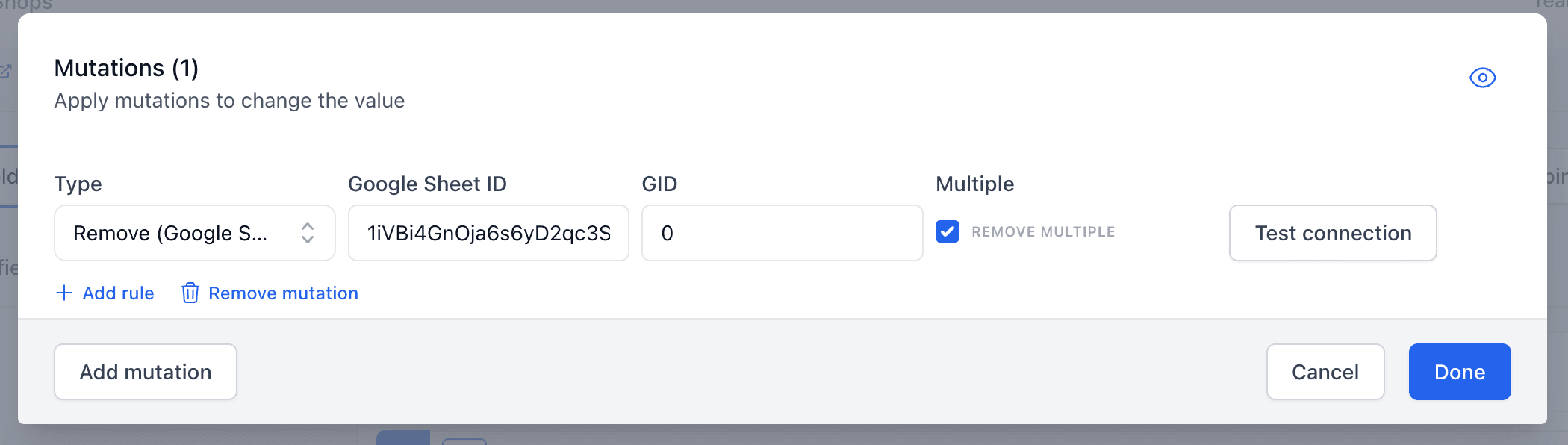Click the external link arrow icon on left edge

(7, 71)
